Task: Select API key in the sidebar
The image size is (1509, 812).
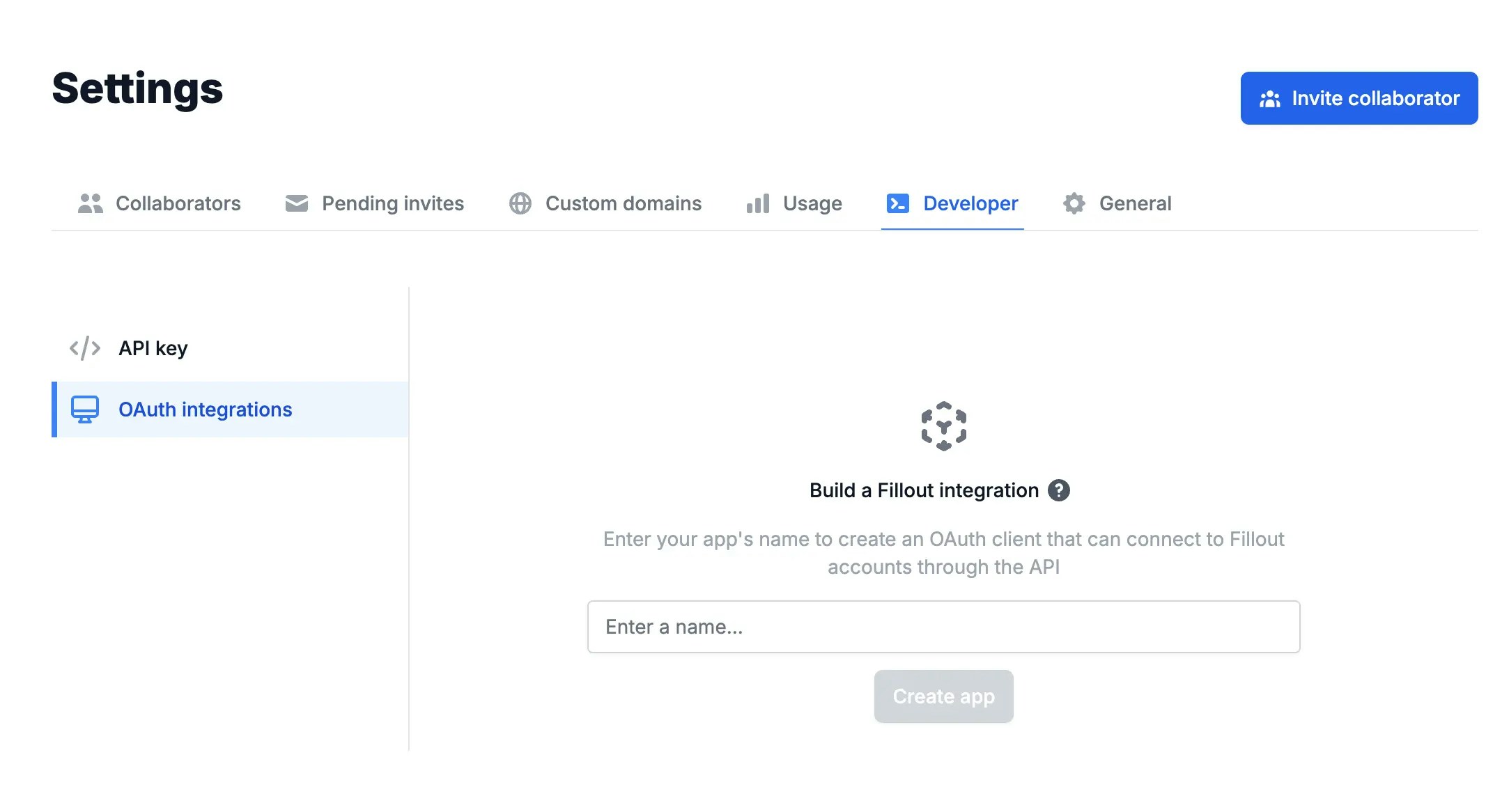Action: point(230,348)
